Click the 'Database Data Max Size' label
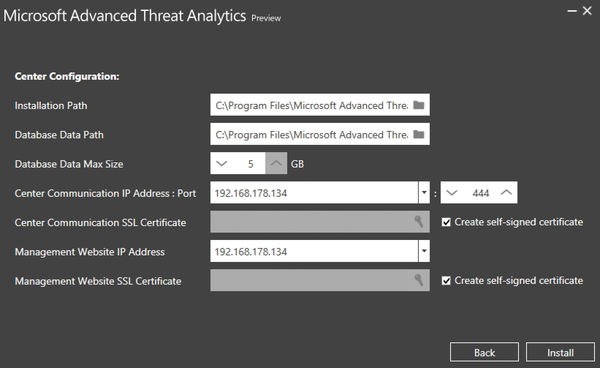This screenshot has width=600, height=368. tap(69, 164)
